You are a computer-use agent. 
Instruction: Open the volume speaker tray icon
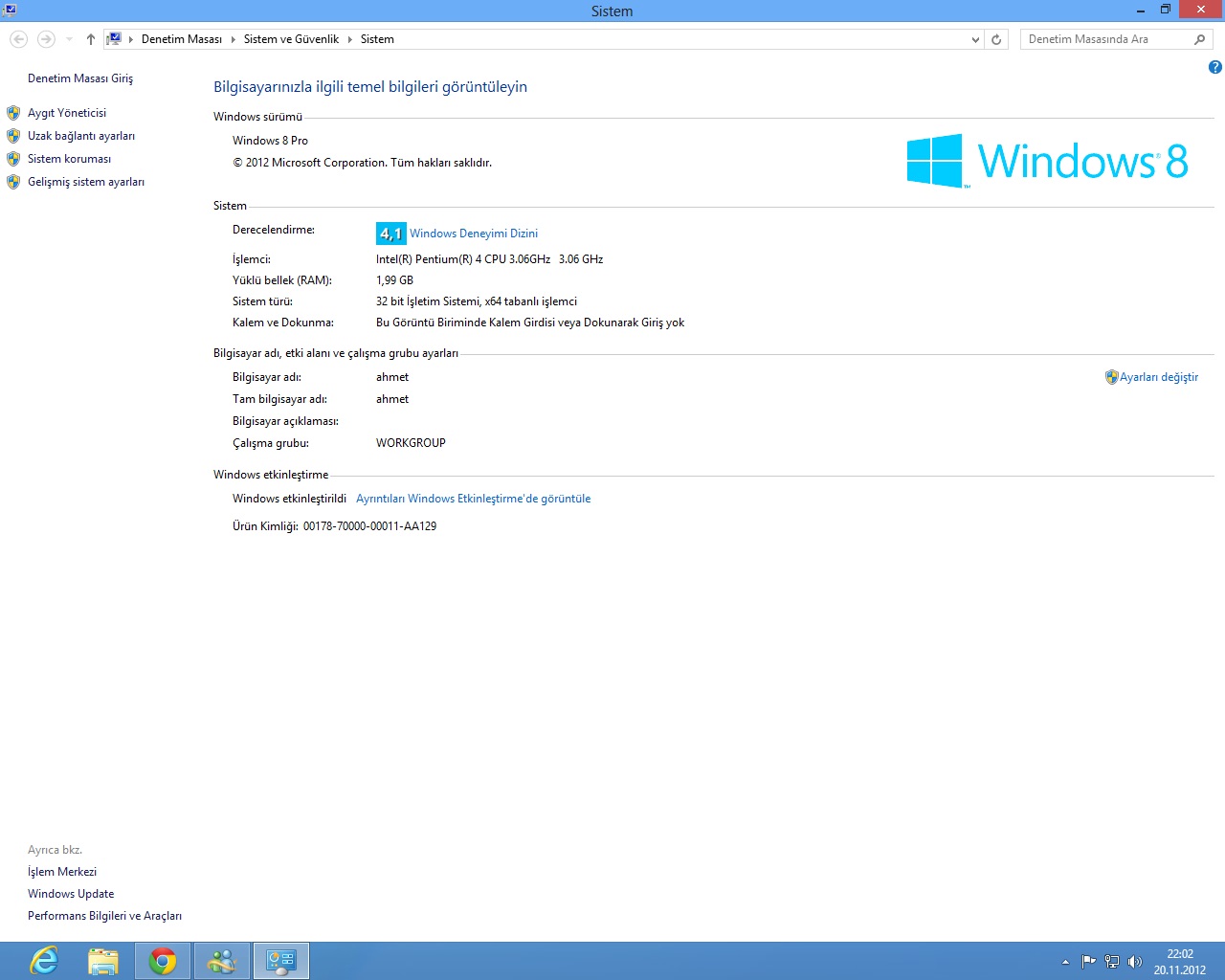click(x=1134, y=962)
